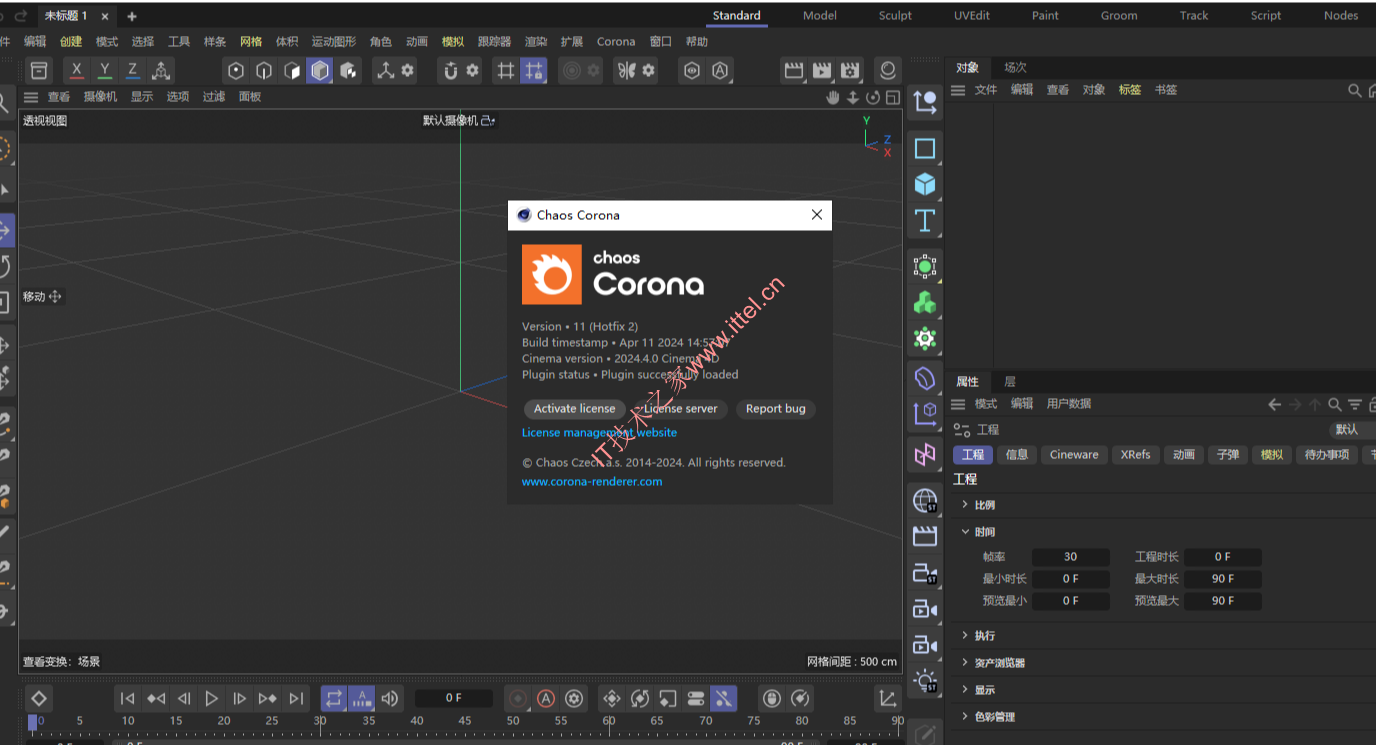Switch to the UVEdit layout tab
The image size is (1376, 745).
(970, 15)
